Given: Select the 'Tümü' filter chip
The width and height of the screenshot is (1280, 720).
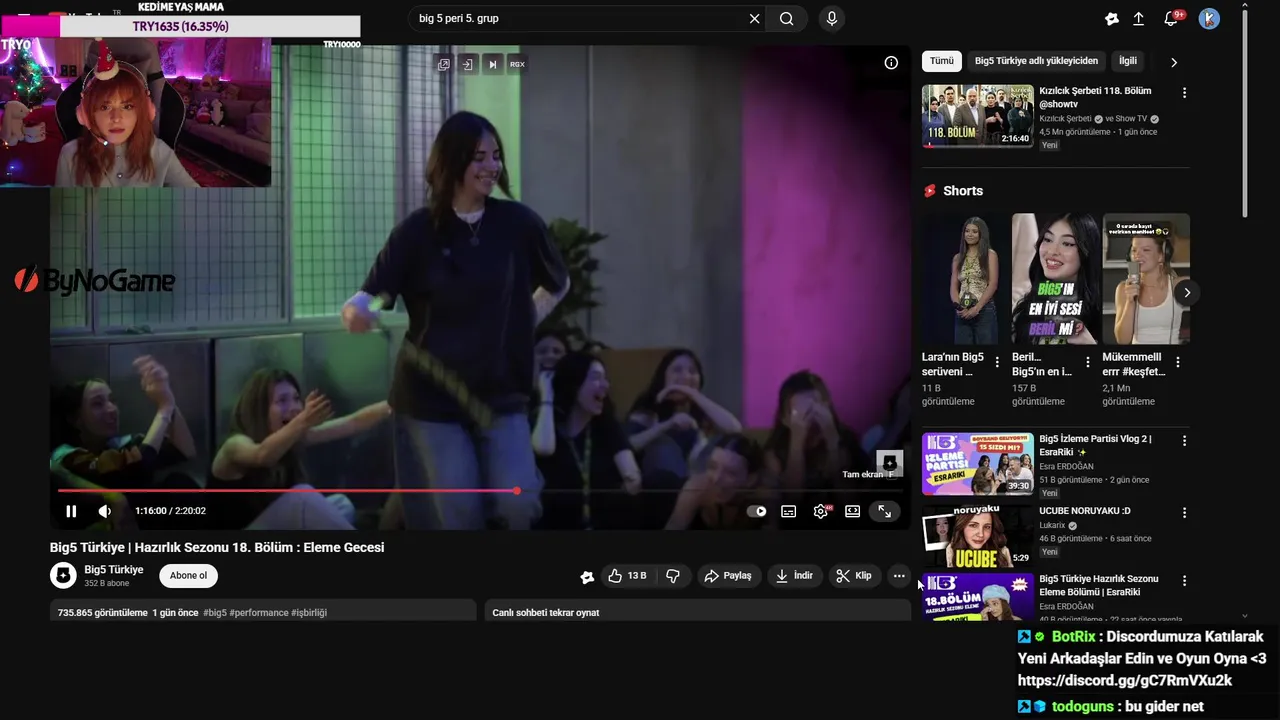Looking at the screenshot, I should (942, 61).
